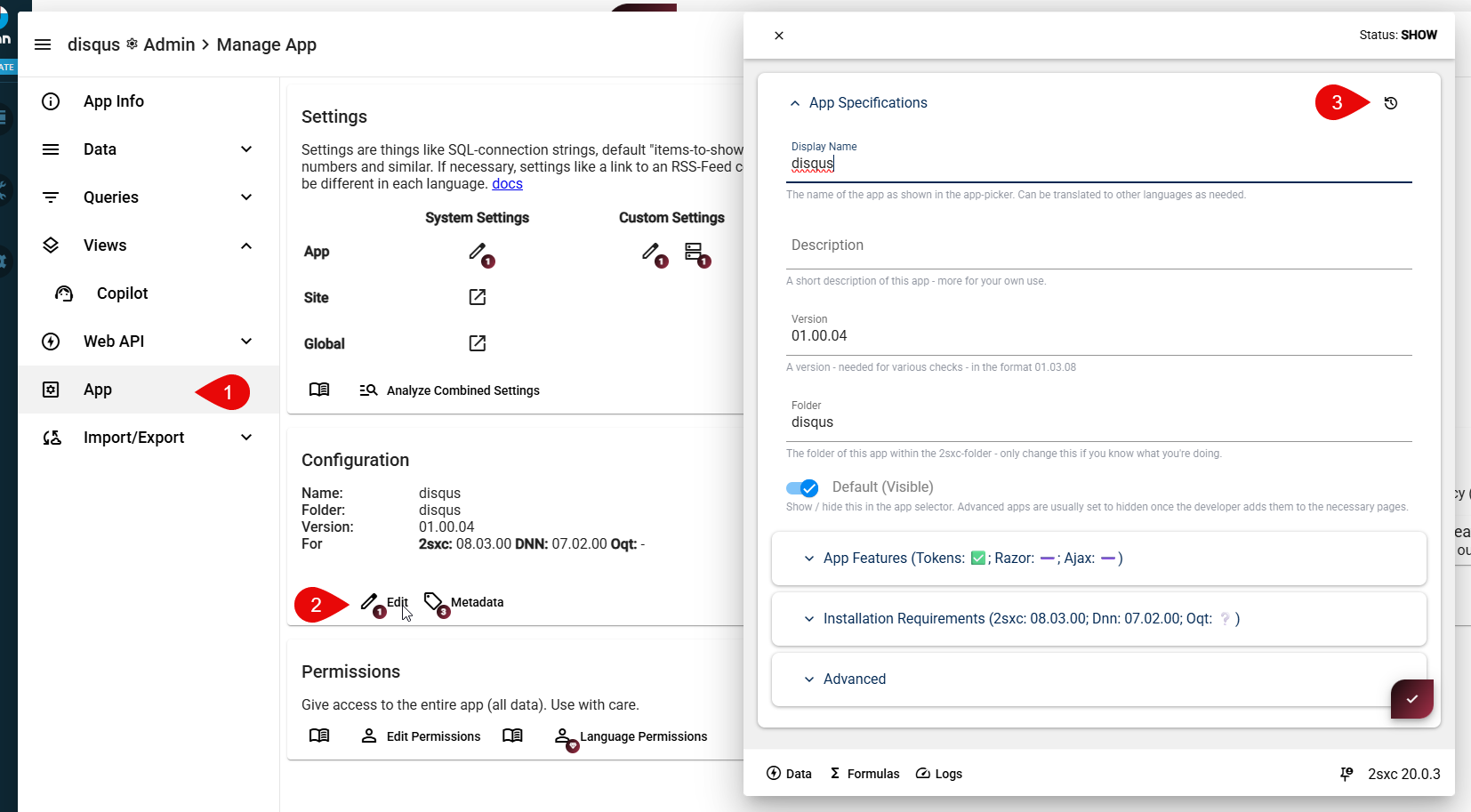Click the Web API bolt icon

click(51, 342)
